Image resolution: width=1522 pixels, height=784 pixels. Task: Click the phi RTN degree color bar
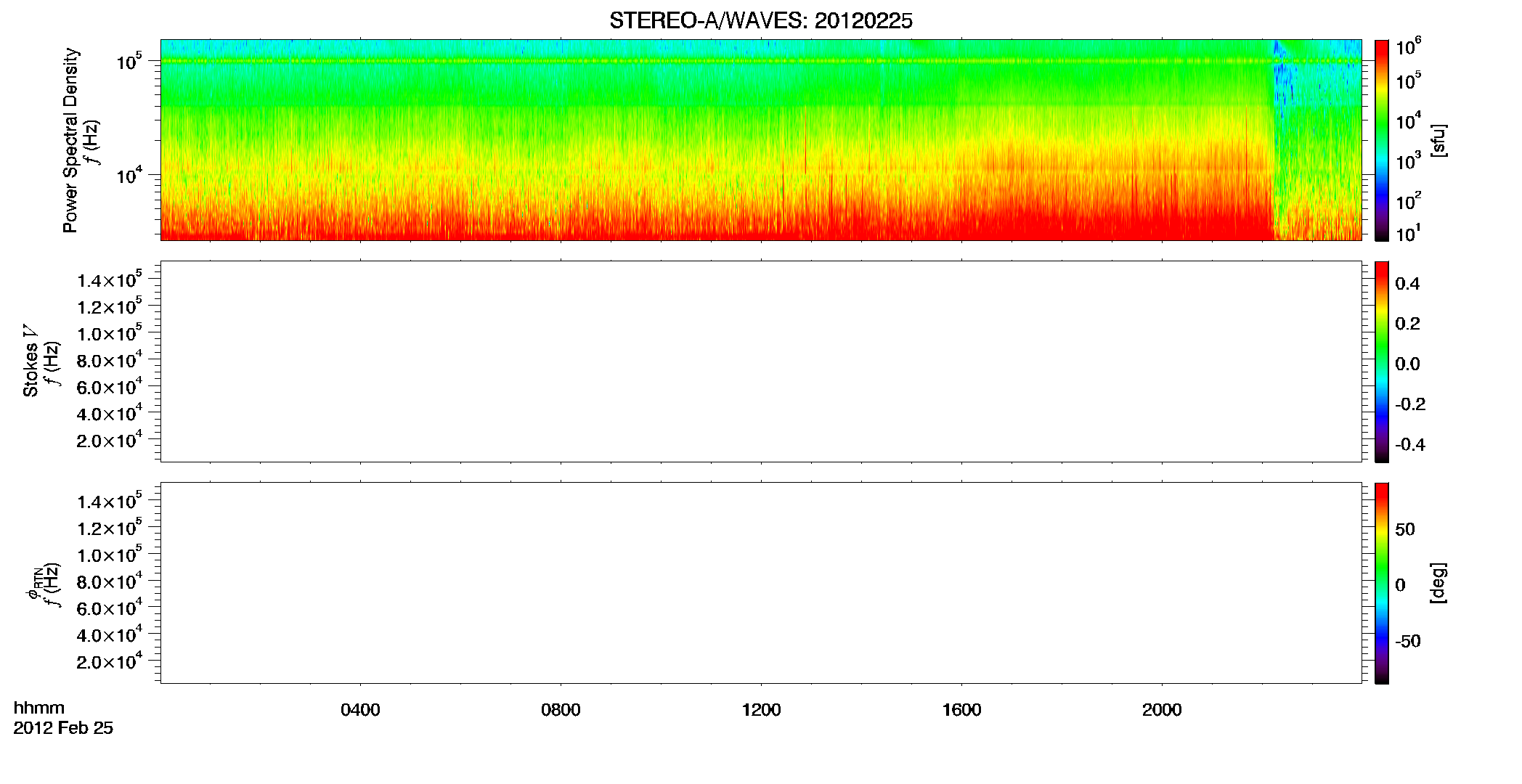(x=1382, y=583)
